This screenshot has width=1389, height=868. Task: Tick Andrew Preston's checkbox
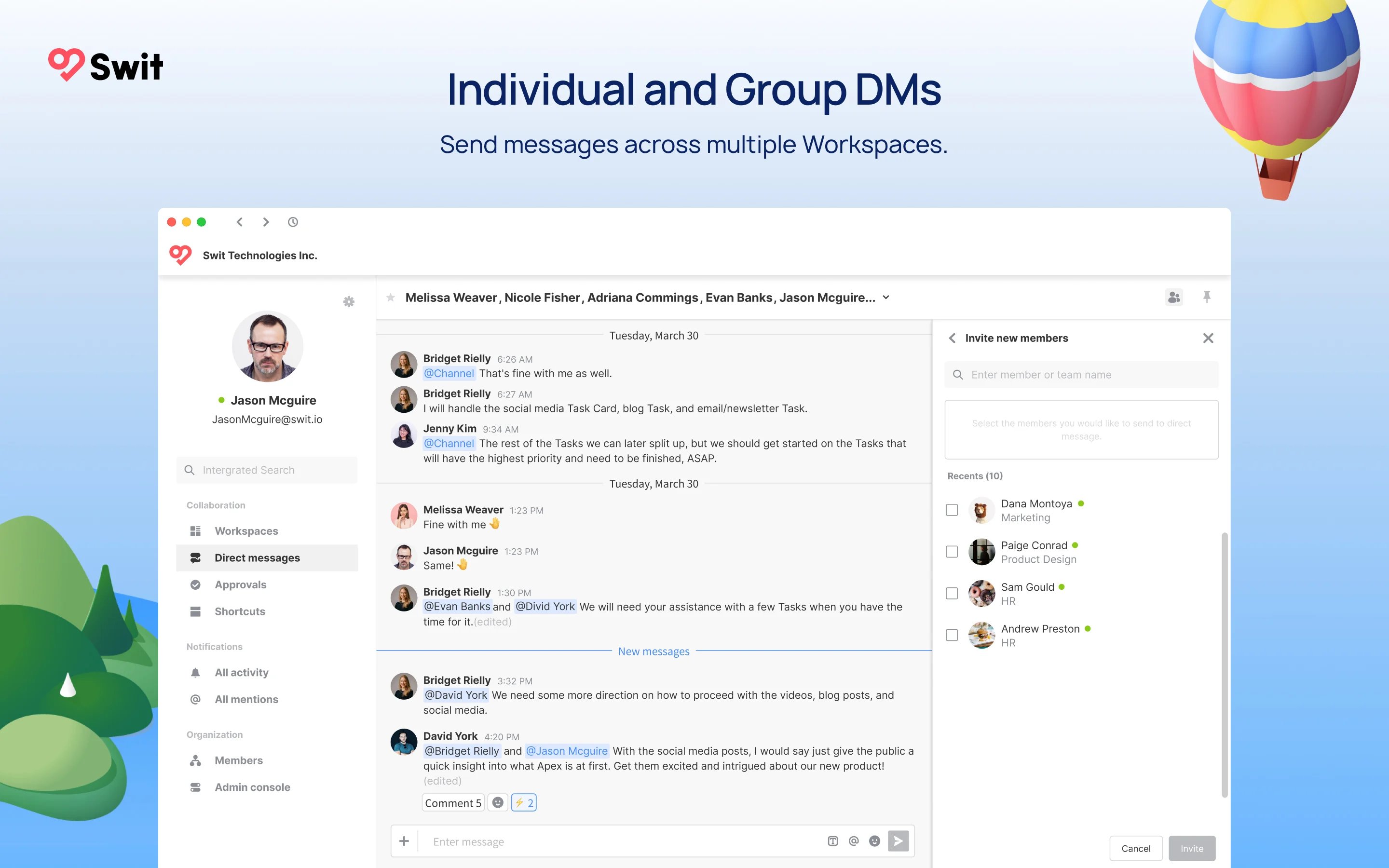(x=952, y=635)
